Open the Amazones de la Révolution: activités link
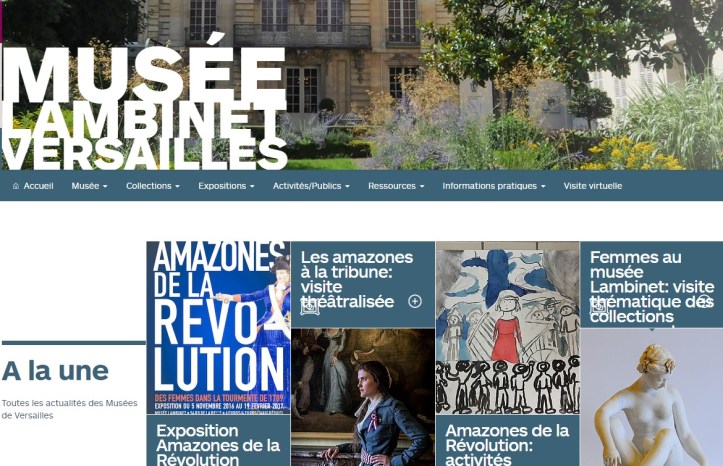The height and width of the screenshot is (466, 723). click(x=507, y=445)
